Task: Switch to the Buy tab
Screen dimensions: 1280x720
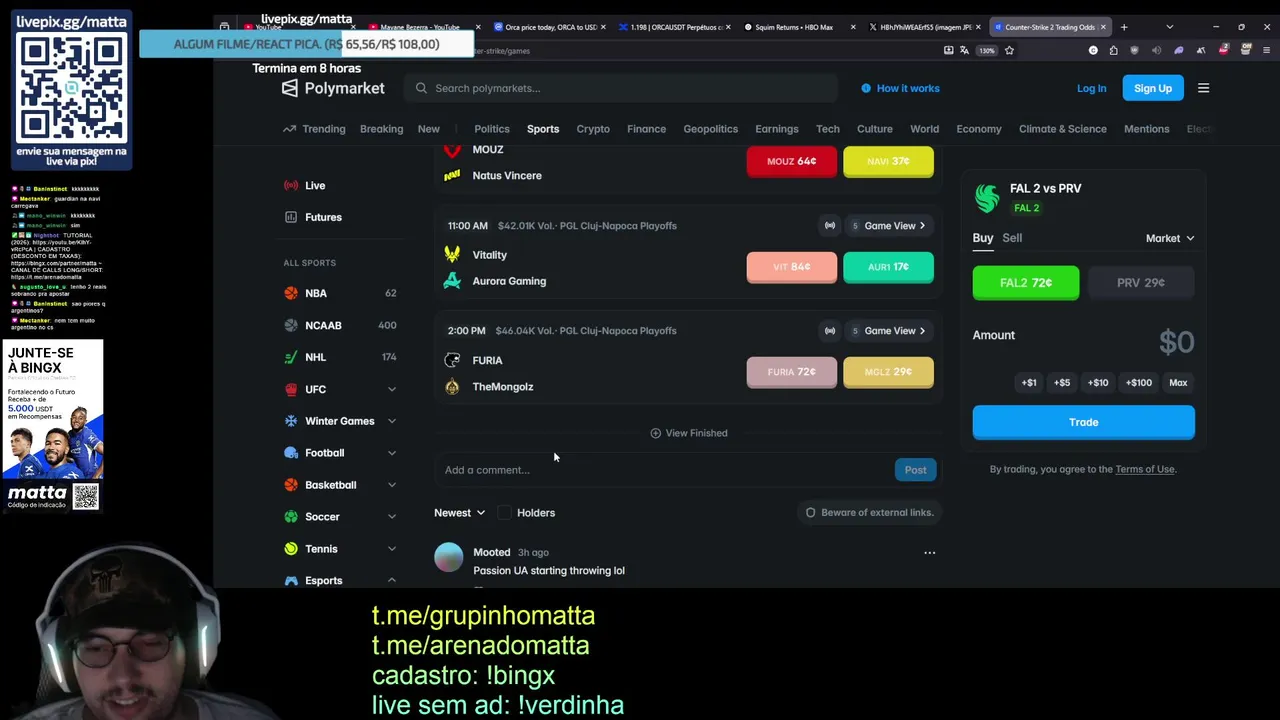Action: point(983,238)
